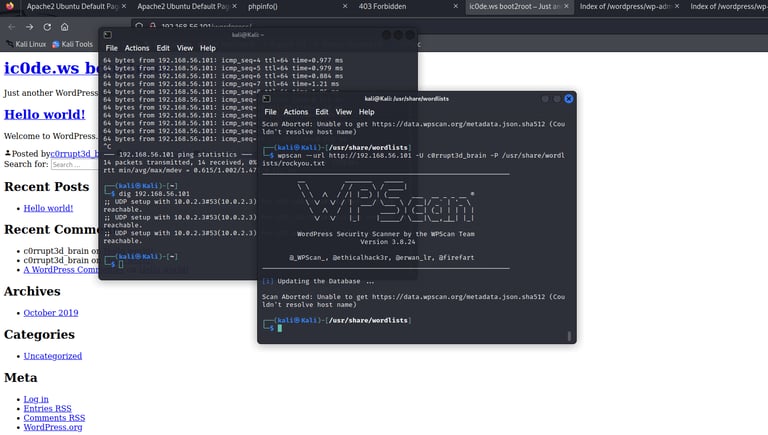Click the terminal icon in the kali@Kali window titlebar
768x435 pixels.
tap(108, 35)
